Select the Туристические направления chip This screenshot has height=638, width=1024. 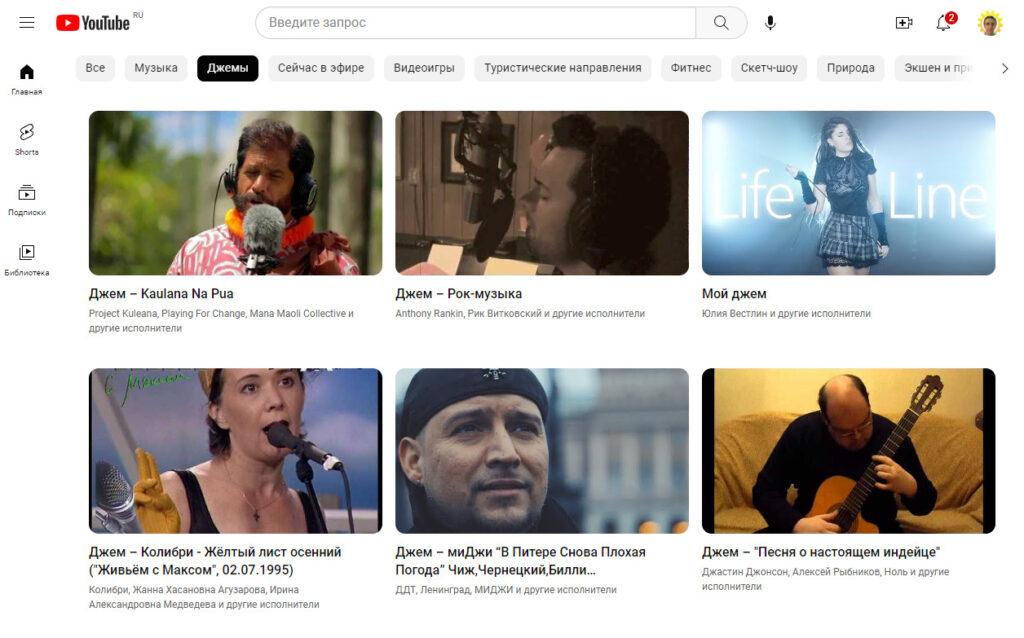coord(562,68)
